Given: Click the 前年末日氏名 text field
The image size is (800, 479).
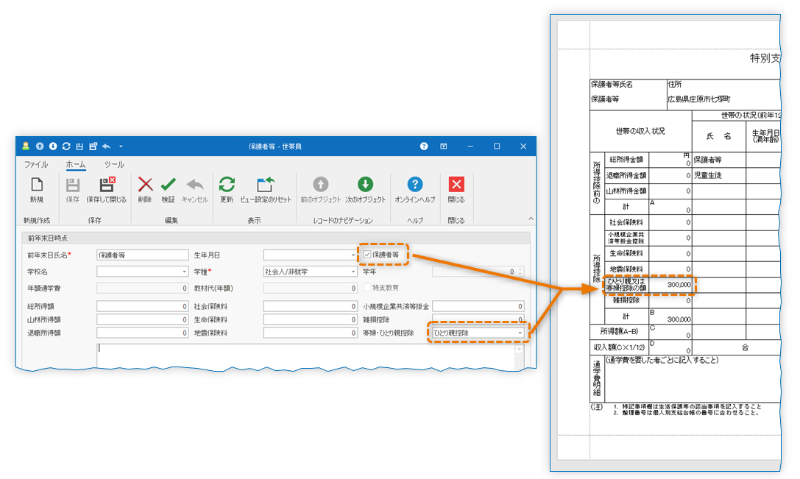Looking at the screenshot, I should [141, 255].
